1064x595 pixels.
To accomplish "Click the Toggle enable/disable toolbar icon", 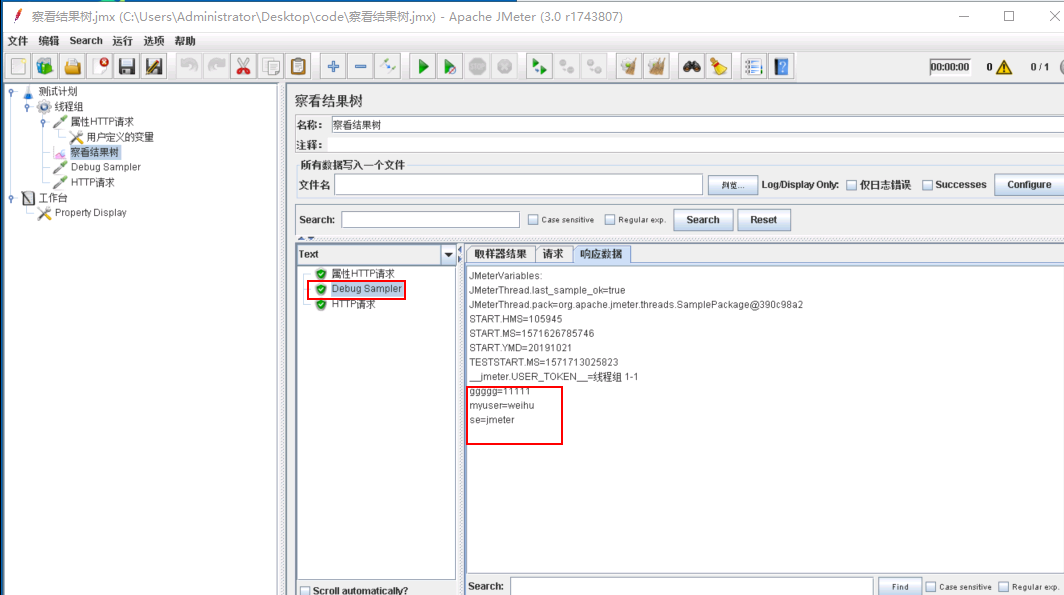I will (387, 66).
